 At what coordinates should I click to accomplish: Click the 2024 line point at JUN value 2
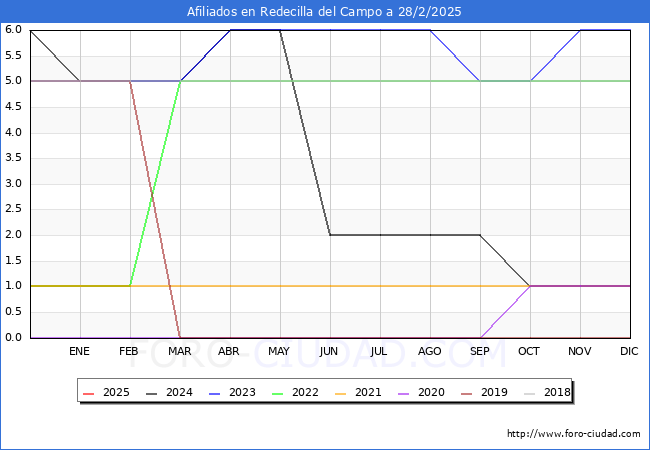coord(330,235)
